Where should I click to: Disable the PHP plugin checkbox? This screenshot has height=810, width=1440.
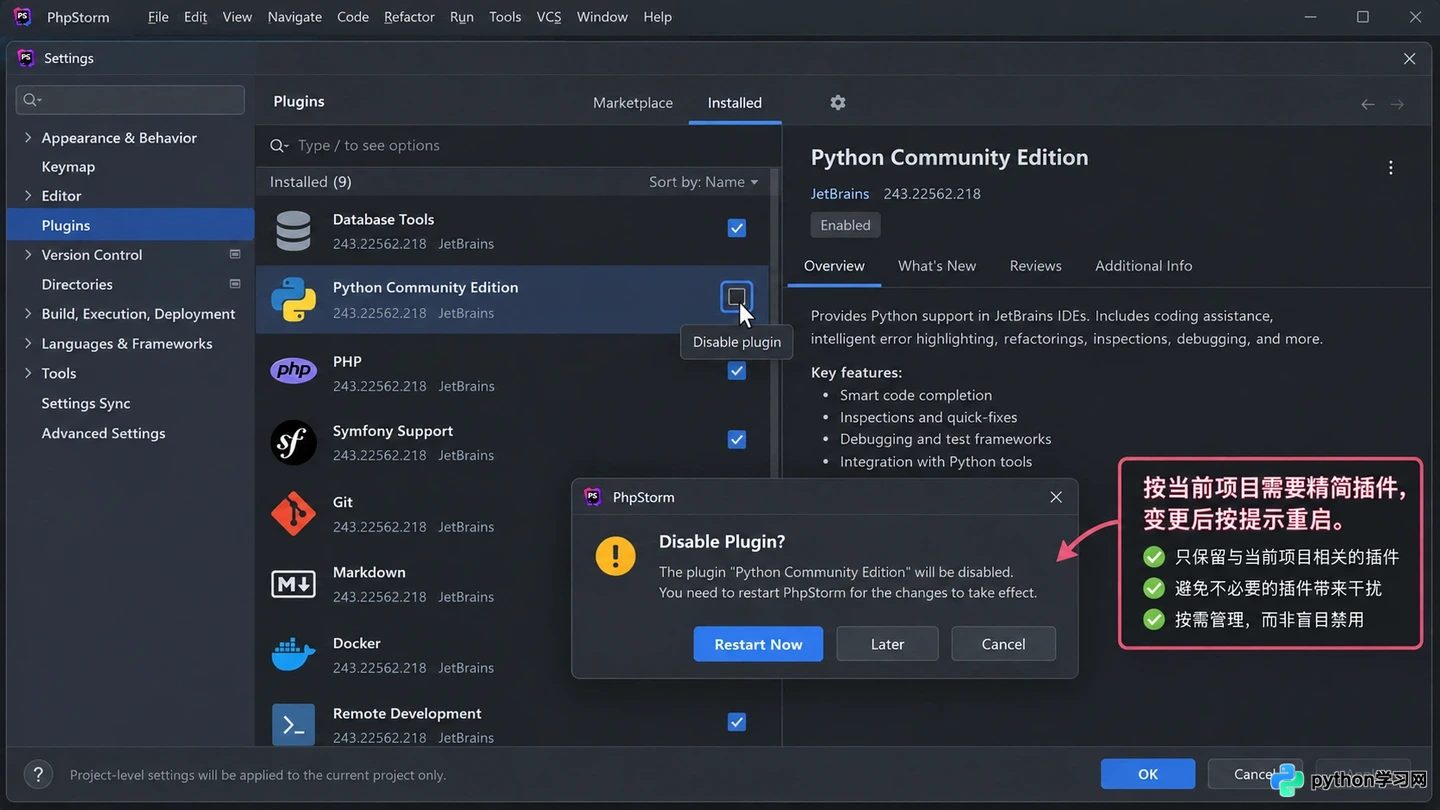[737, 371]
